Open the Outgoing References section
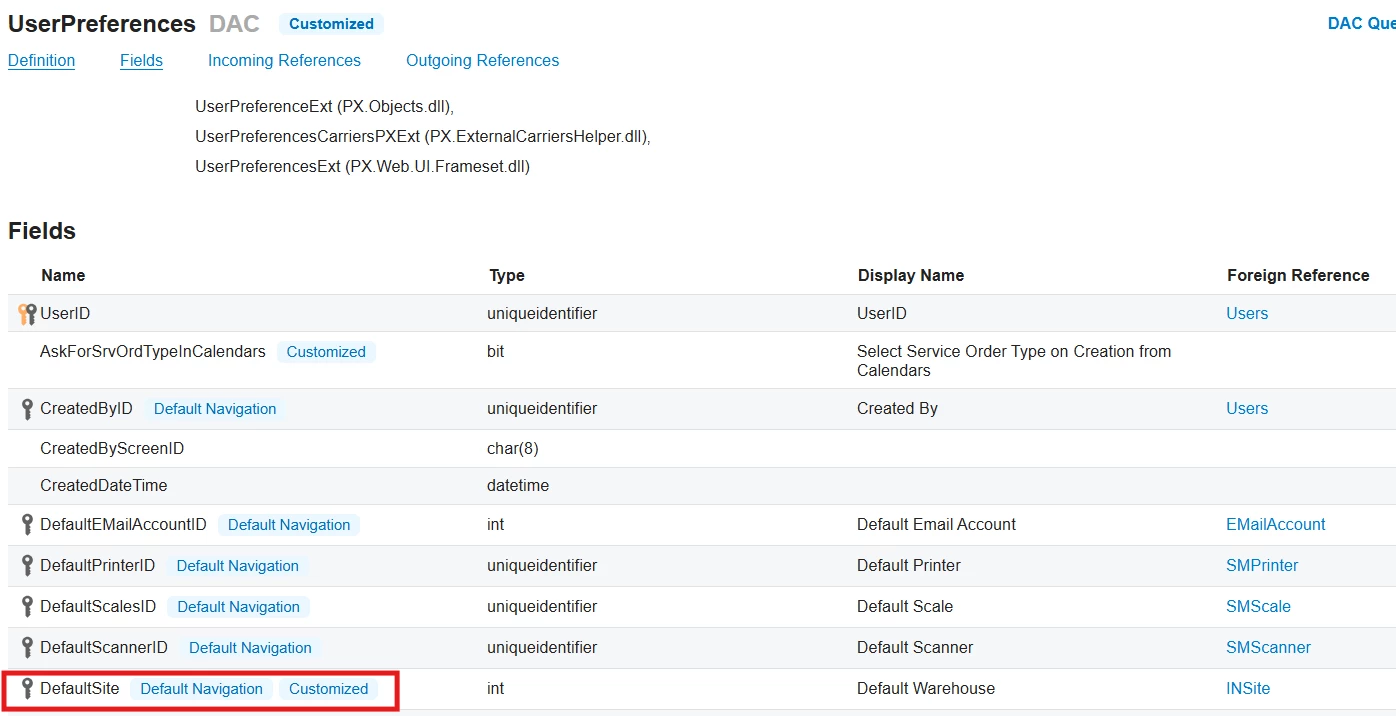This screenshot has height=716, width=1396. 482,60
